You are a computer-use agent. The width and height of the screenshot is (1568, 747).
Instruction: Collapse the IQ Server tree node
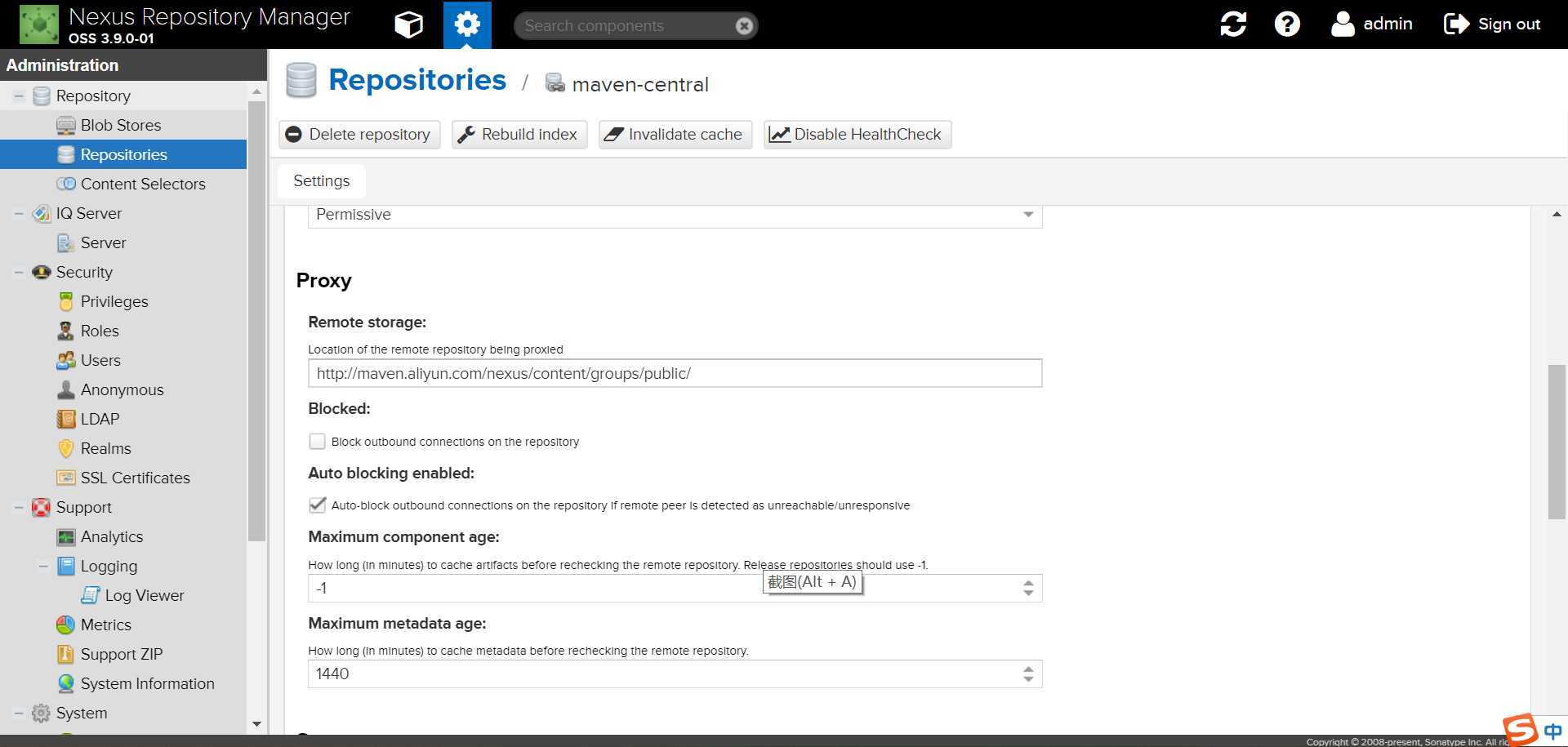pos(18,213)
